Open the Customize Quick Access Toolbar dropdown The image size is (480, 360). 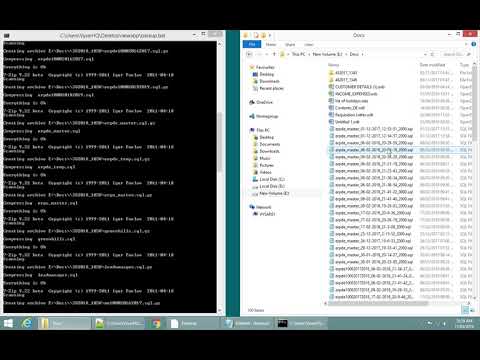[270, 35]
